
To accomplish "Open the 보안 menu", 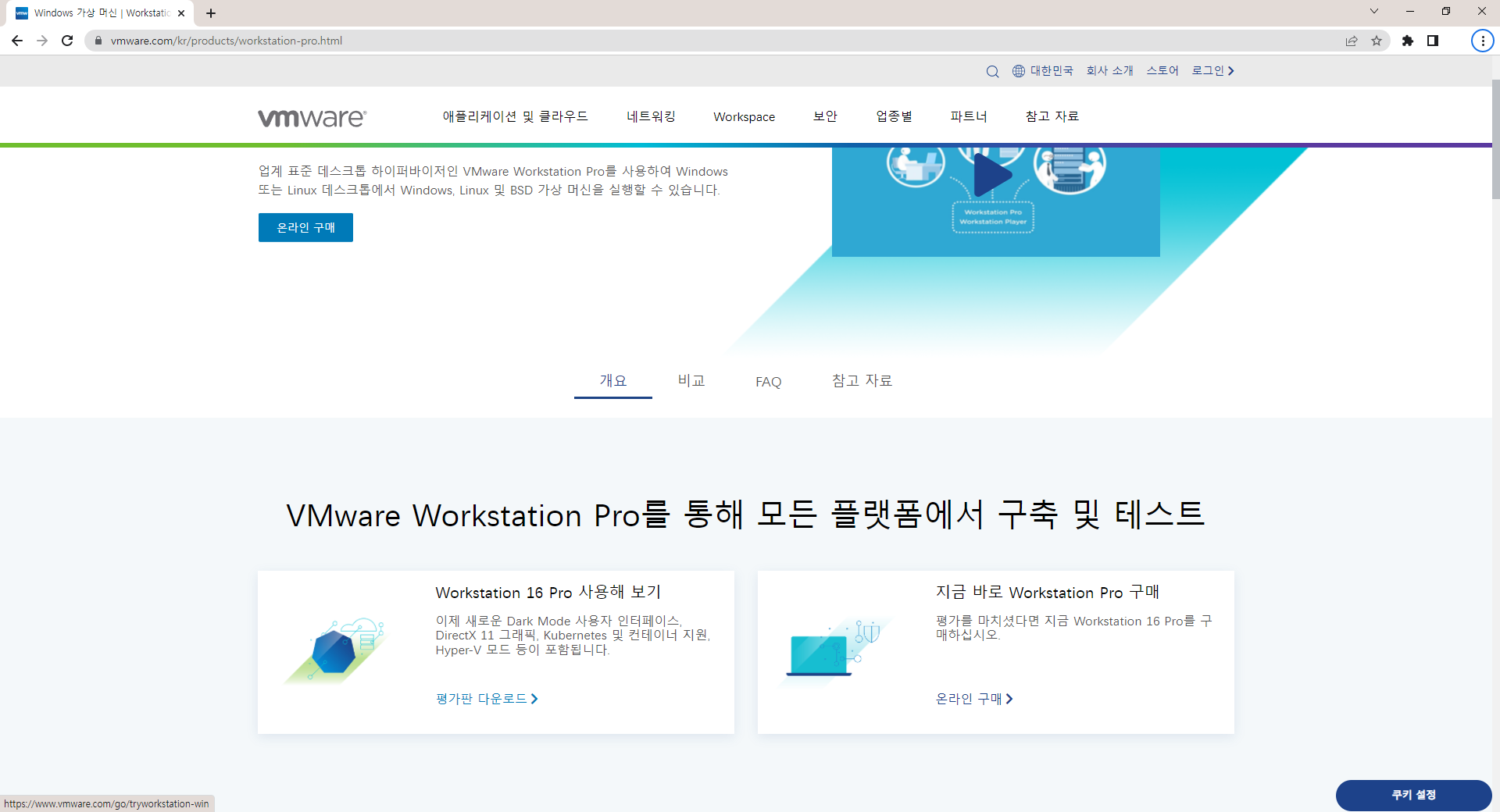I will (825, 116).
